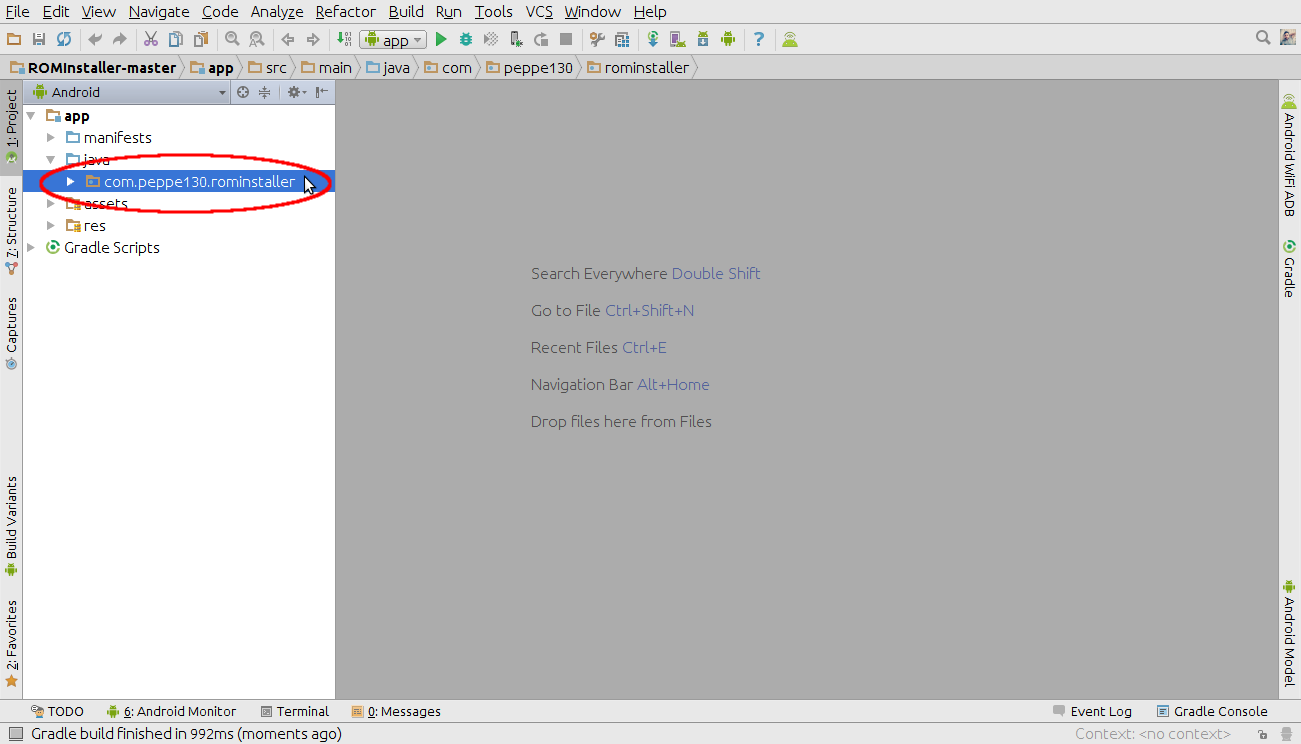Click the Save All floppy disk icon
Screen dimensions: 1301x744
[39, 40]
